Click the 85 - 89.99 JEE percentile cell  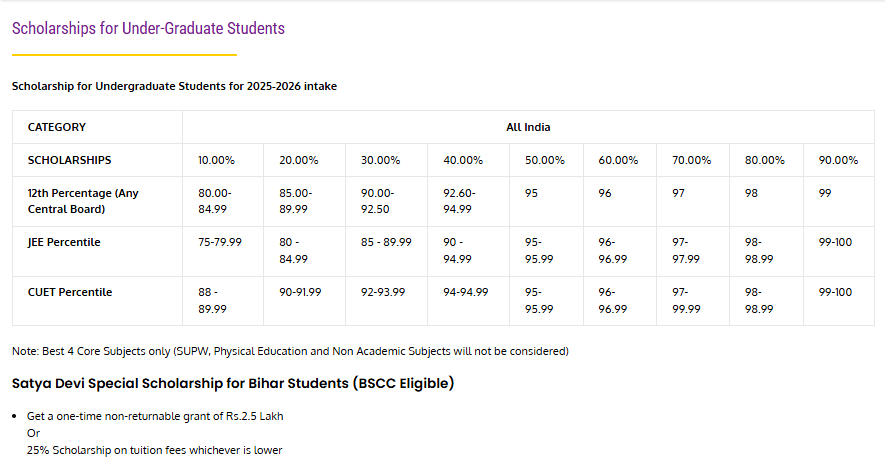click(x=386, y=242)
